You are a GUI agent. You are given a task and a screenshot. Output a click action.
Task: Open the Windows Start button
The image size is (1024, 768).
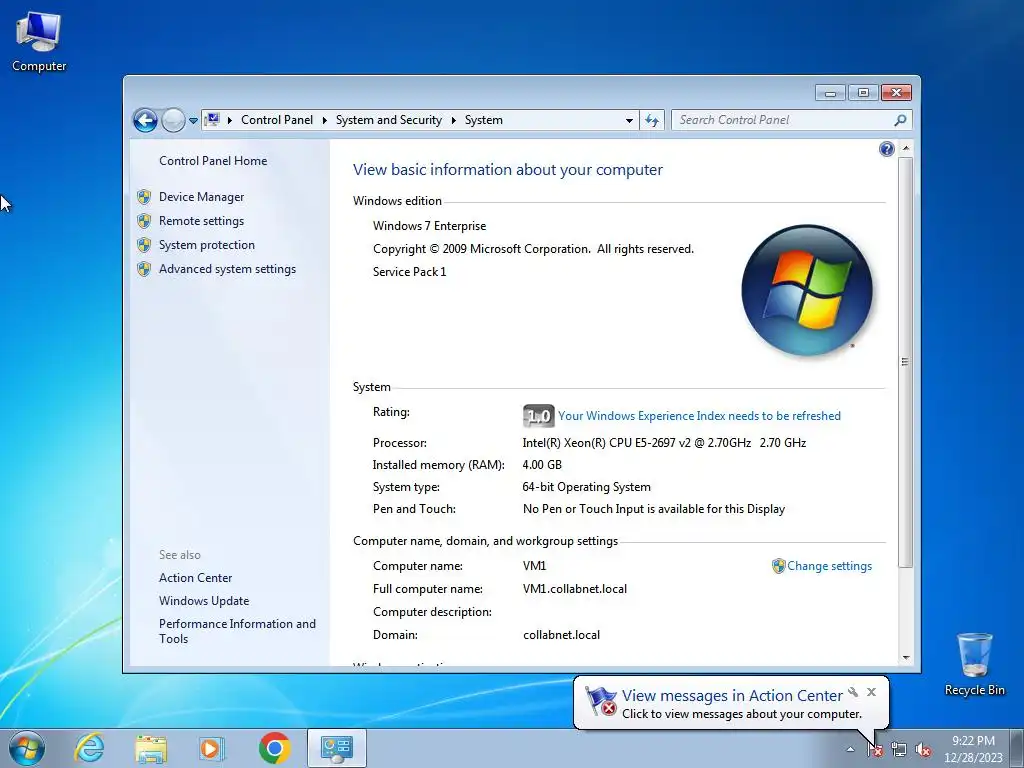pyautogui.click(x=27, y=748)
